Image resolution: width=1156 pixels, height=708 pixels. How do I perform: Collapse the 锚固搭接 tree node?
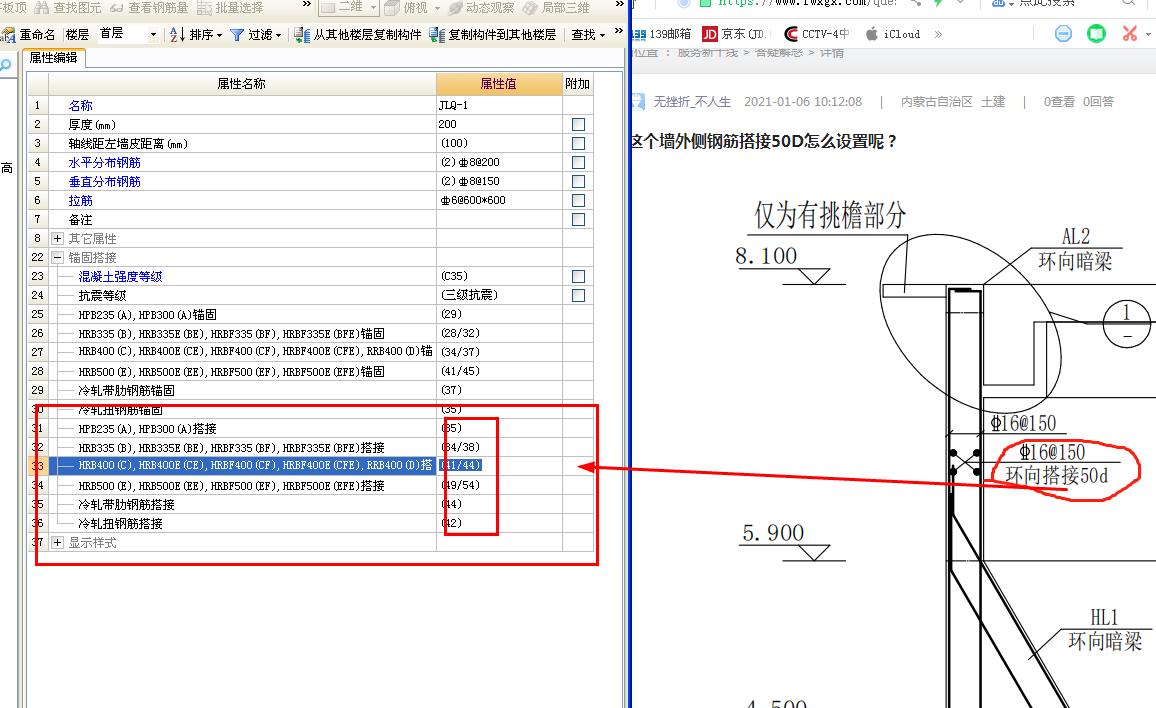(58, 257)
